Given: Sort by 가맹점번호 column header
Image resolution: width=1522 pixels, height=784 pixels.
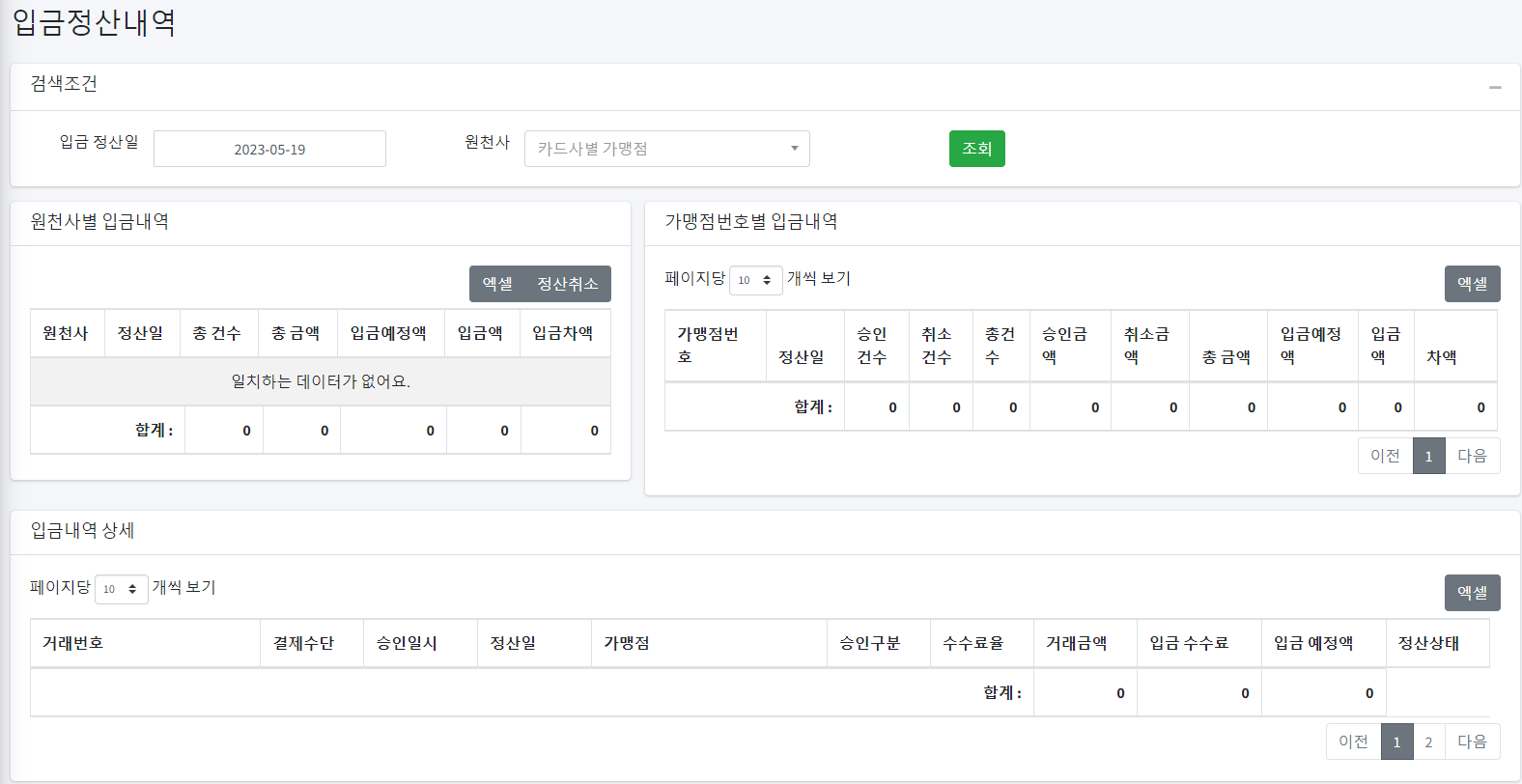Looking at the screenshot, I should point(708,346).
